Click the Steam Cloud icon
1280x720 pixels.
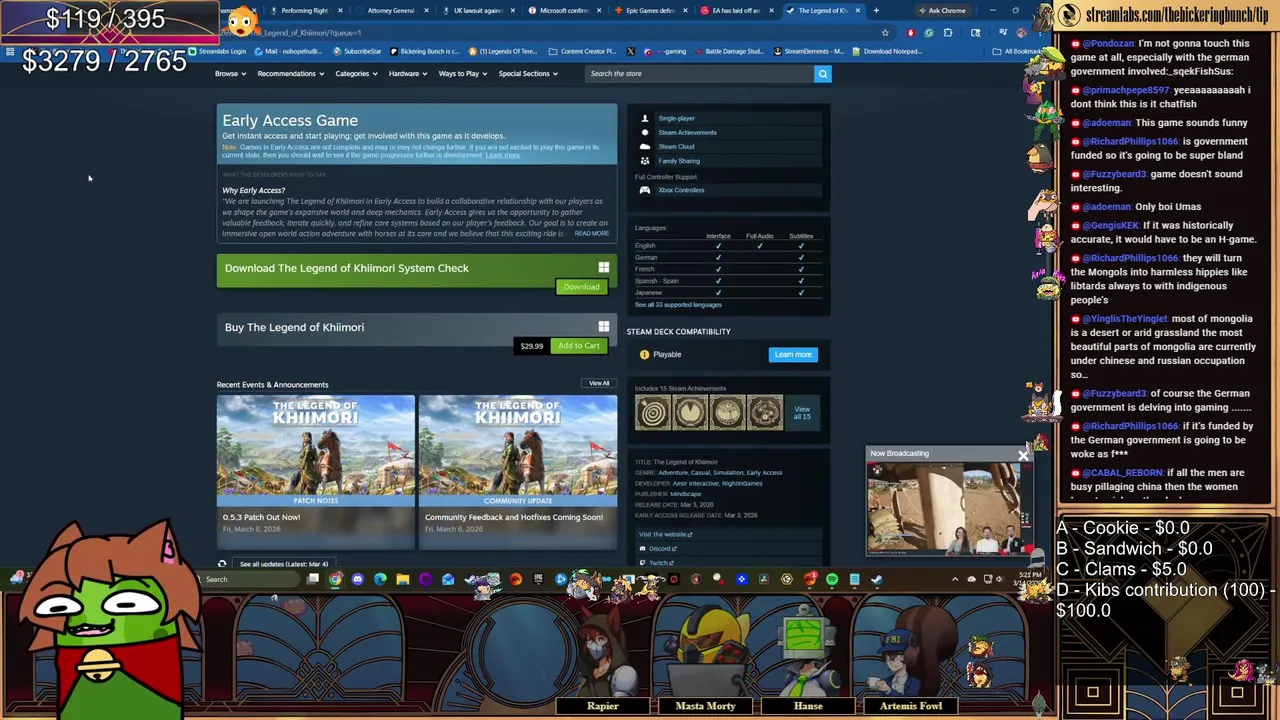pos(644,146)
